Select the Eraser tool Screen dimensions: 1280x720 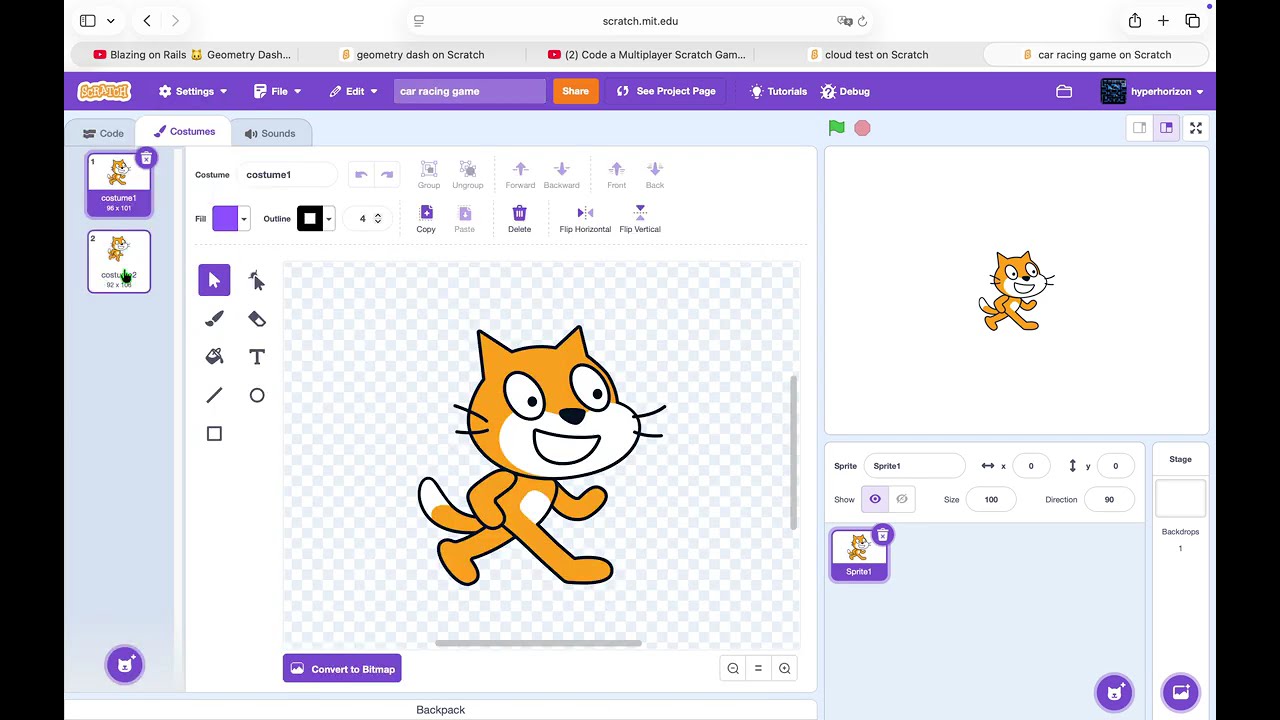click(x=257, y=319)
